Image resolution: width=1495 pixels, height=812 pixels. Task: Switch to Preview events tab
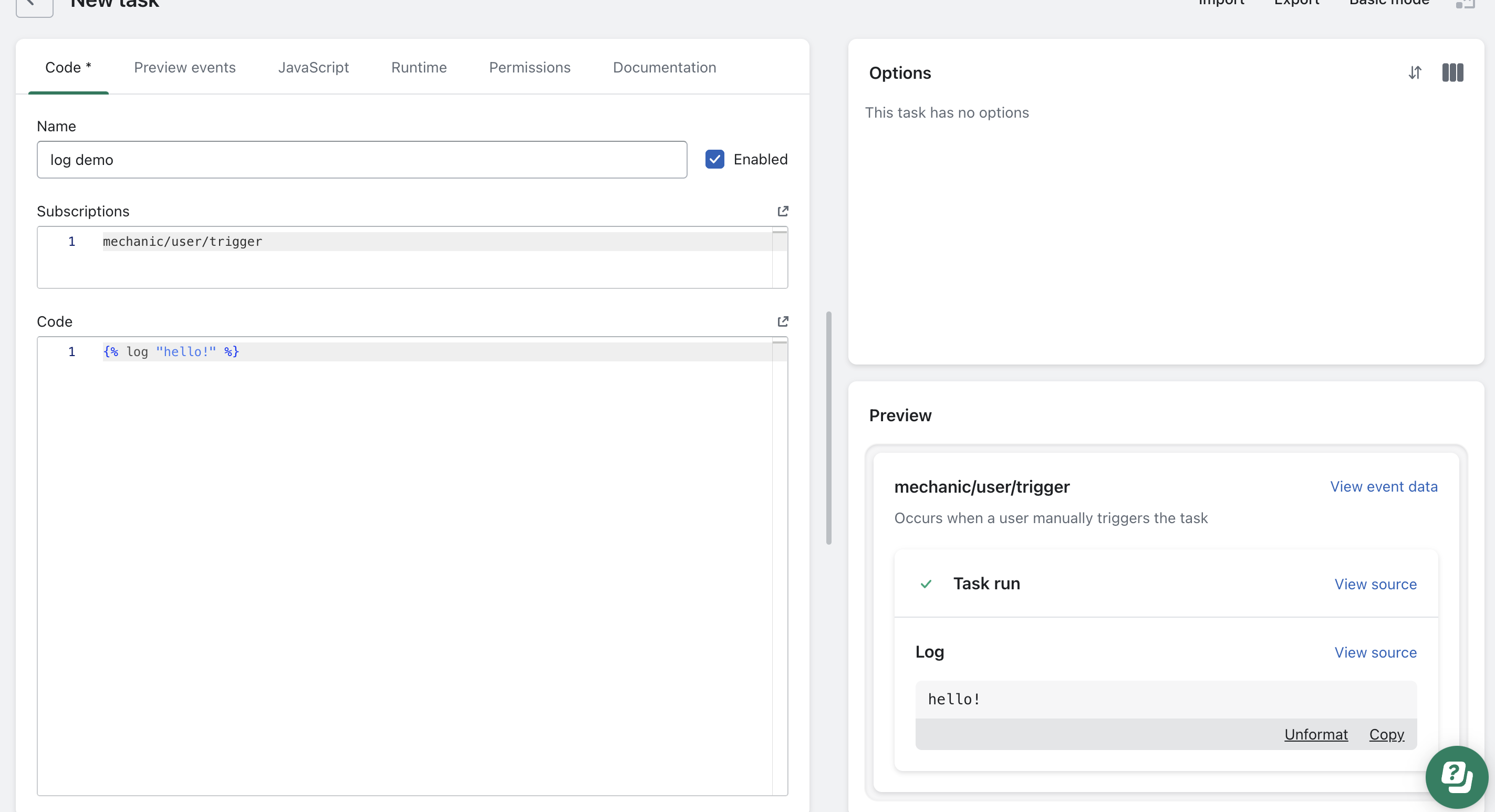184,67
